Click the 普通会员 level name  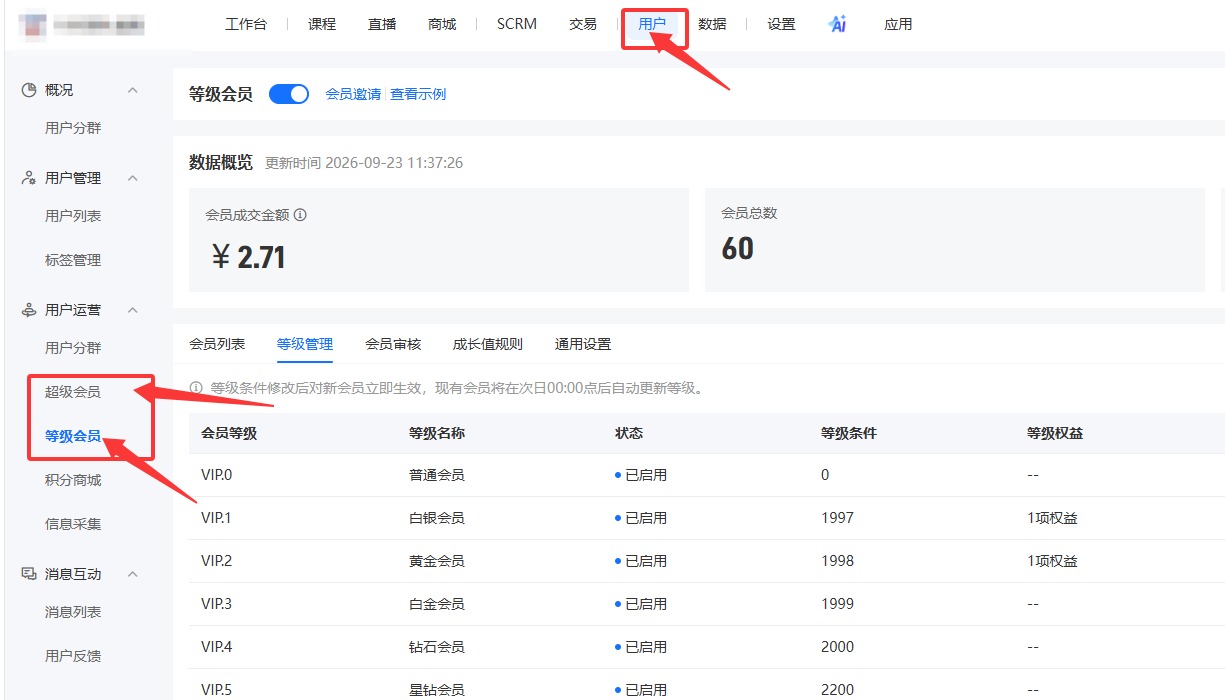point(437,475)
